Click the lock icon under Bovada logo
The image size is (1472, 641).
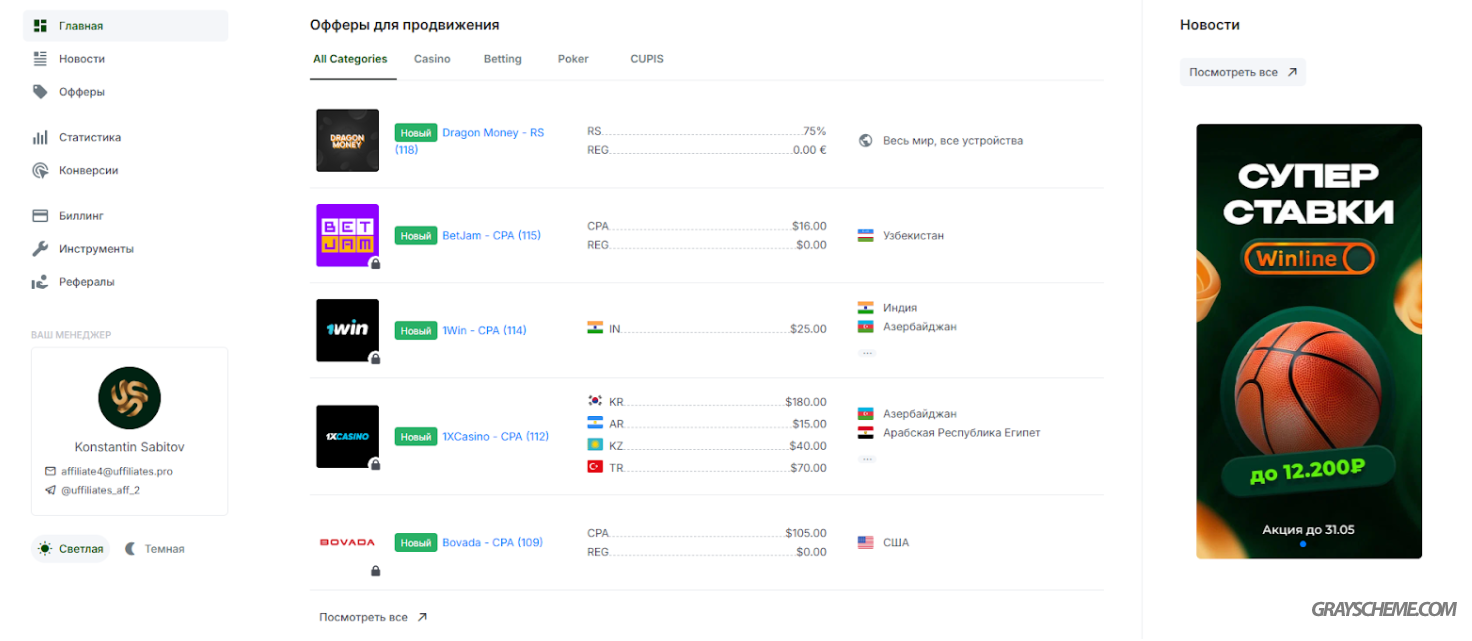pos(375,571)
